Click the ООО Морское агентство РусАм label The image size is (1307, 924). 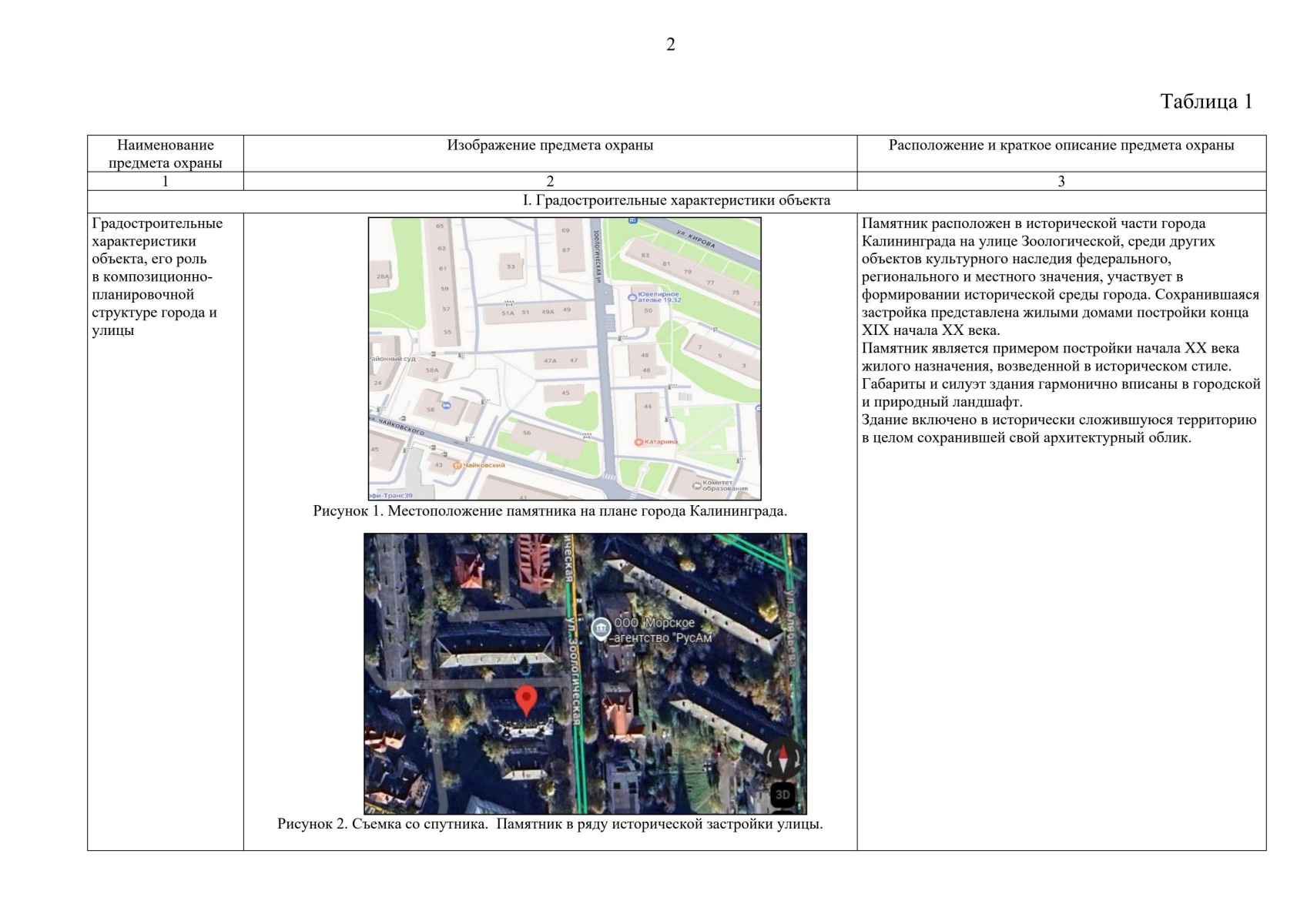(x=663, y=630)
